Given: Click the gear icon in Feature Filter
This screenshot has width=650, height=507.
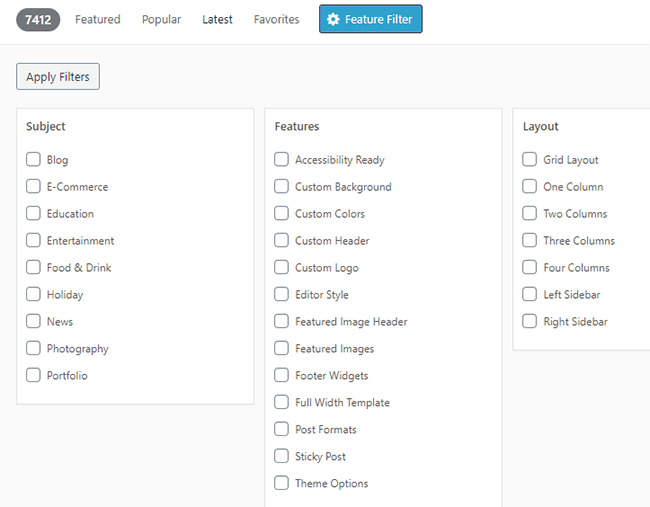Looking at the screenshot, I should 334,19.
